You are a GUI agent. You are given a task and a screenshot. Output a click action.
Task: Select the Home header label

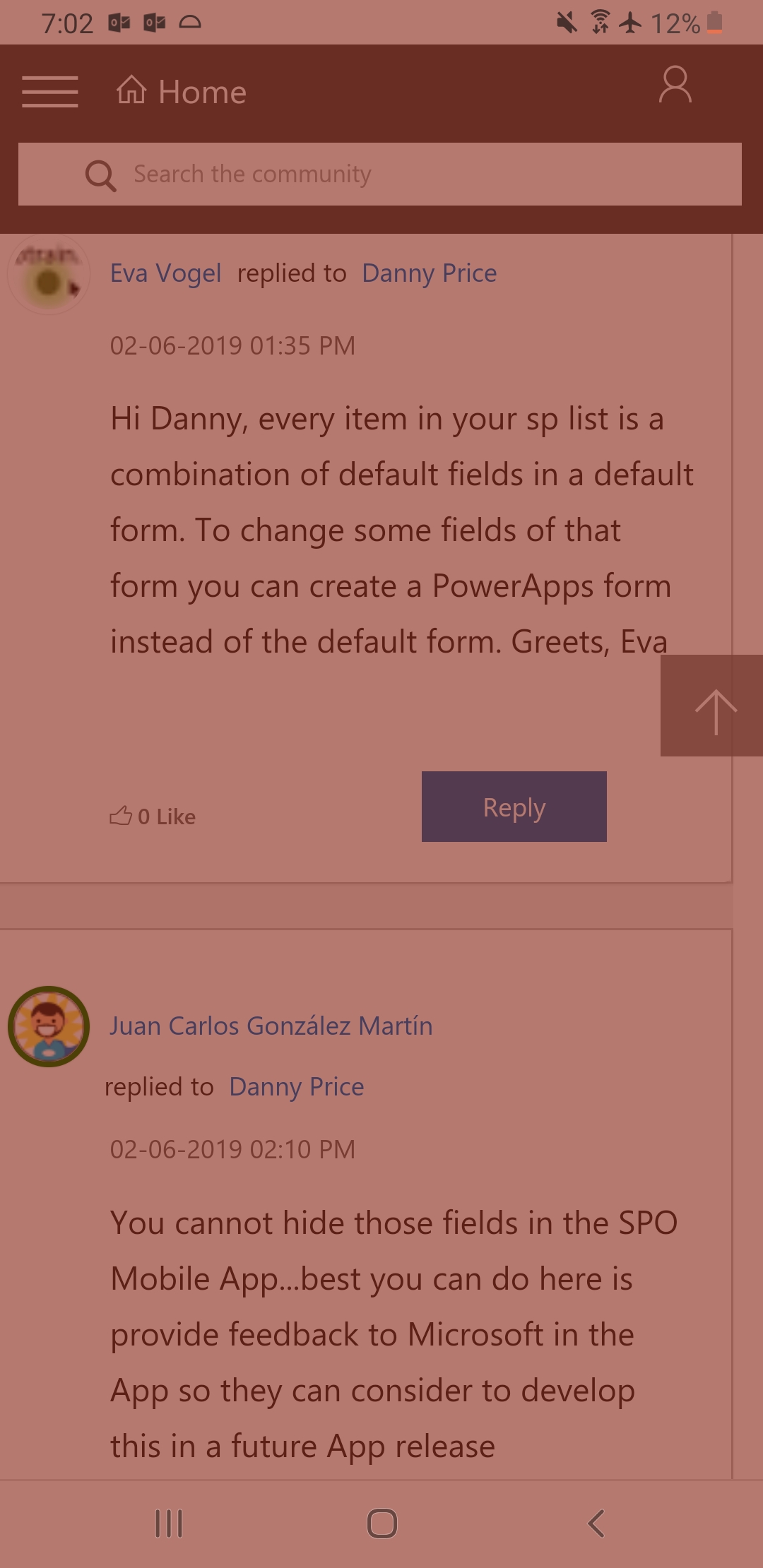click(x=202, y=92)
